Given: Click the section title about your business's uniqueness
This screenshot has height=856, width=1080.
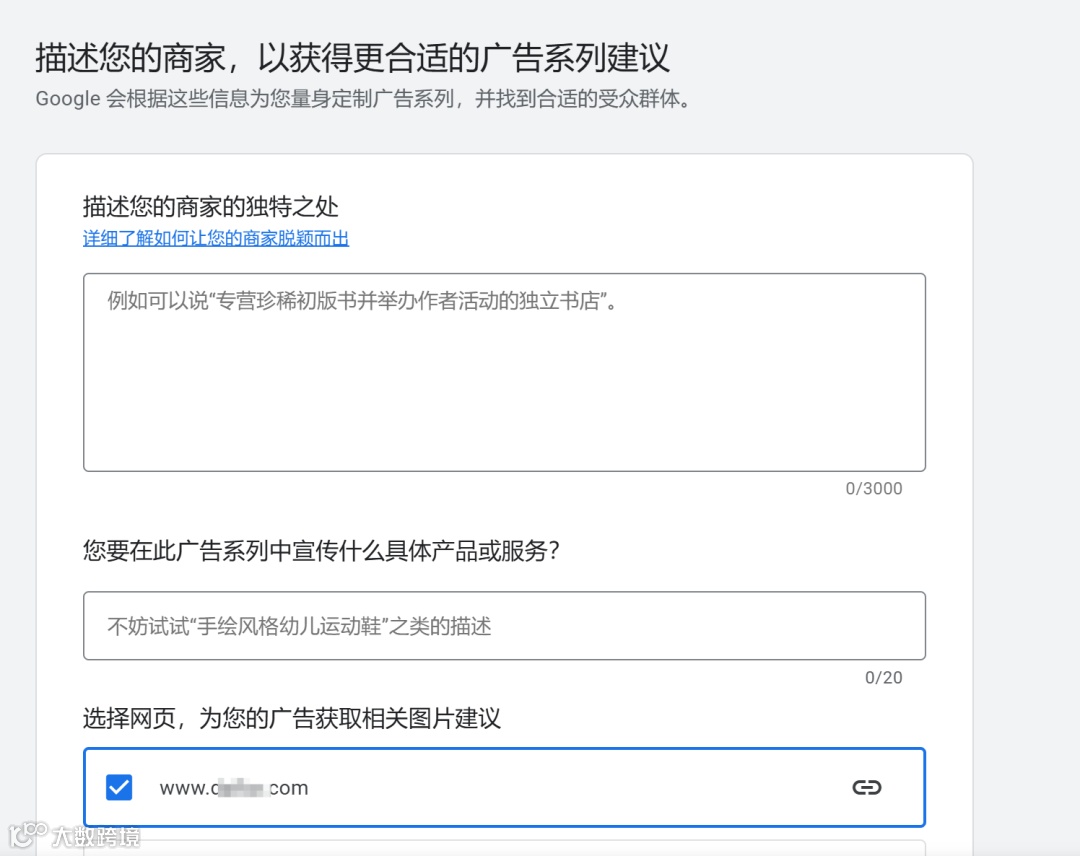Looking at the screenshot, I should click(x=211, y=207).
